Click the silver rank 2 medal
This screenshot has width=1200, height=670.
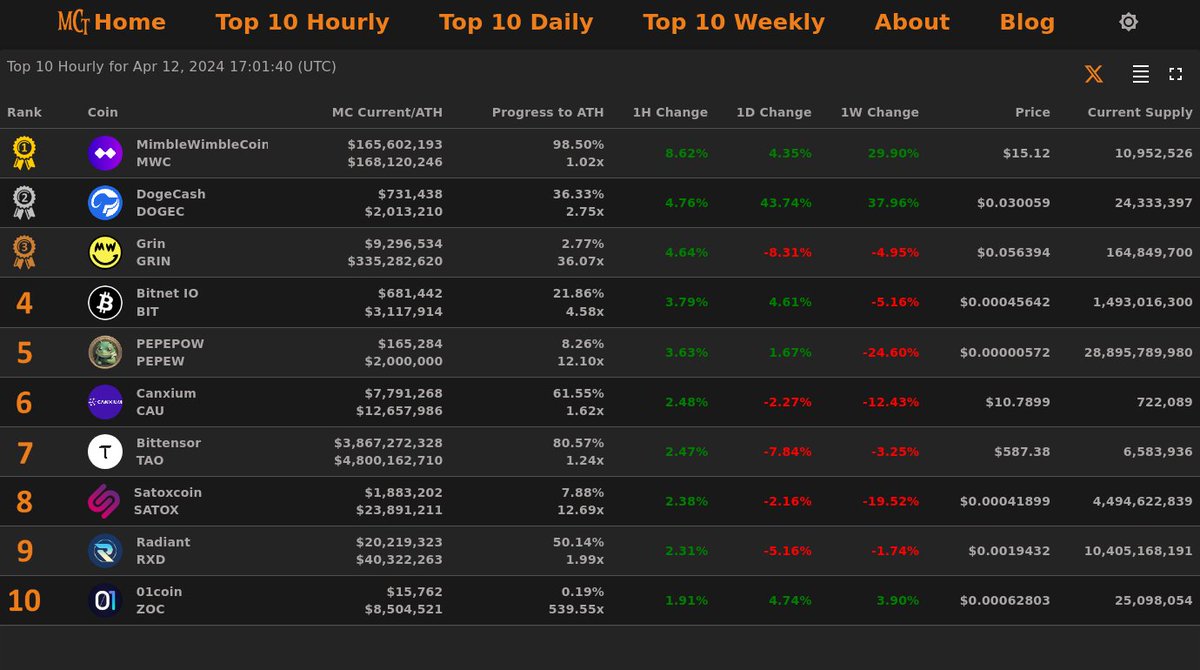click(x=24, y=203)
